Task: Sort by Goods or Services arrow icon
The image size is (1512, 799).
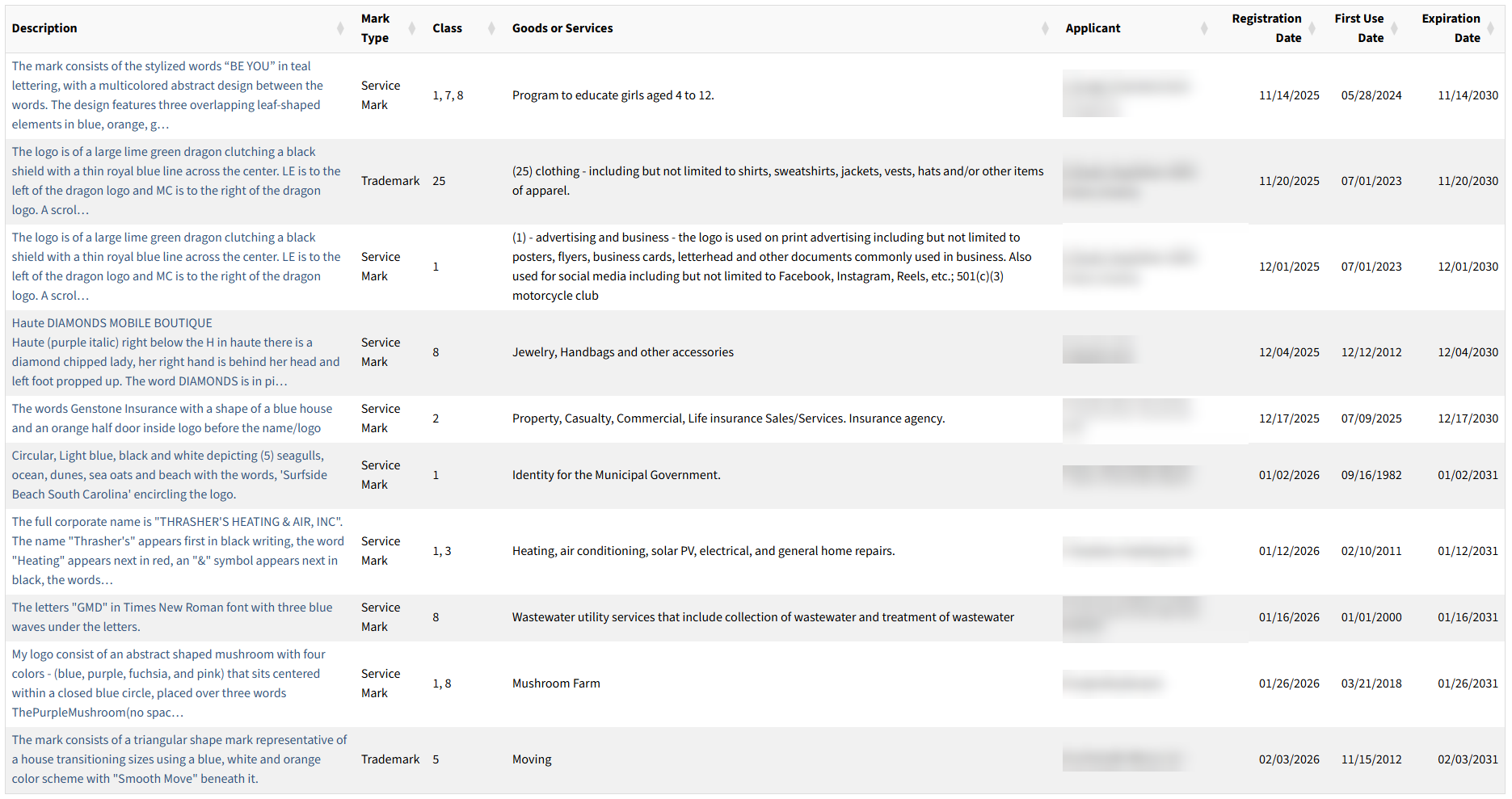Action: pyautogui.click(x=1045, y=29)
